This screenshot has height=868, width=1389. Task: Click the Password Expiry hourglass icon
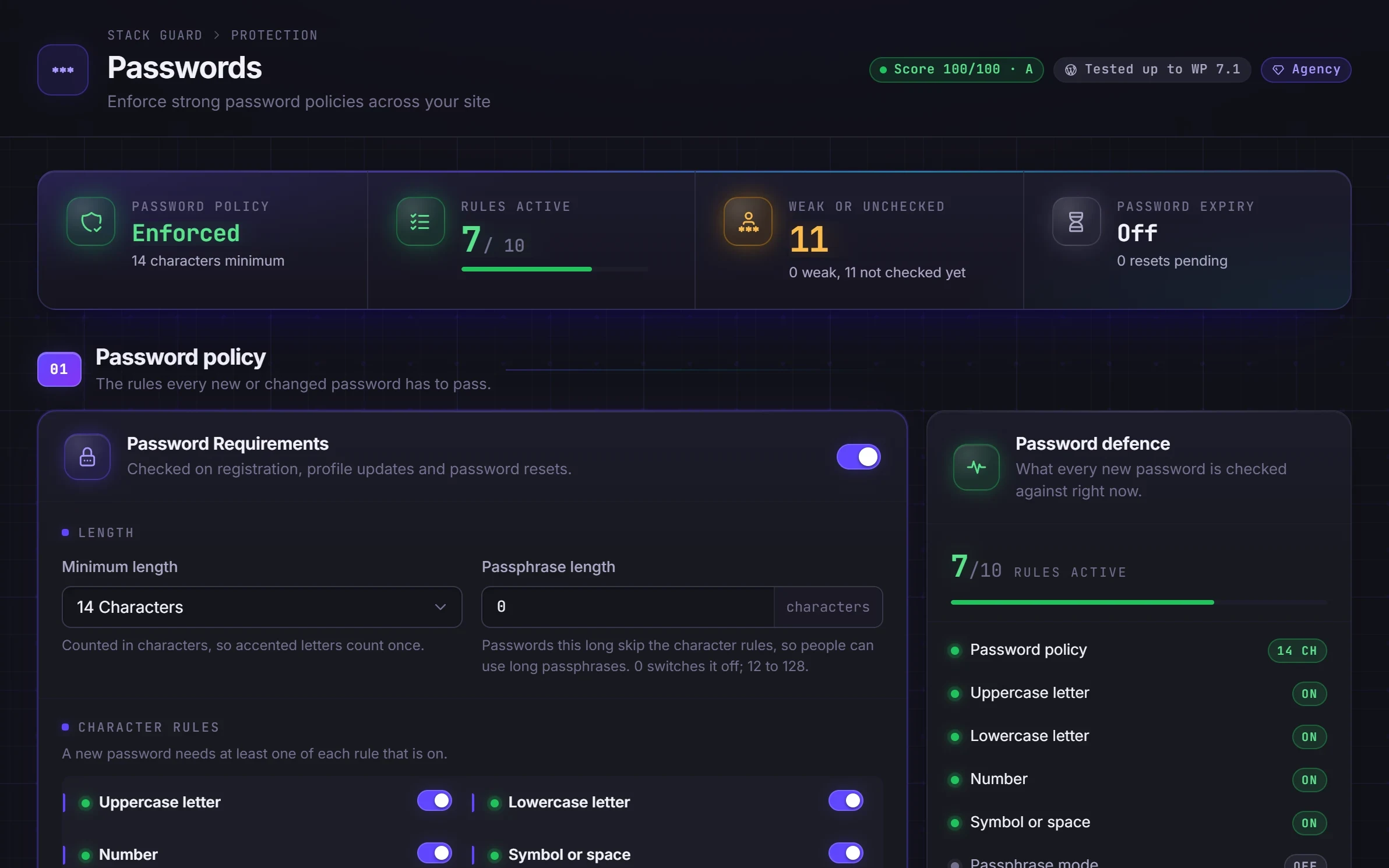coord(1076,221)
